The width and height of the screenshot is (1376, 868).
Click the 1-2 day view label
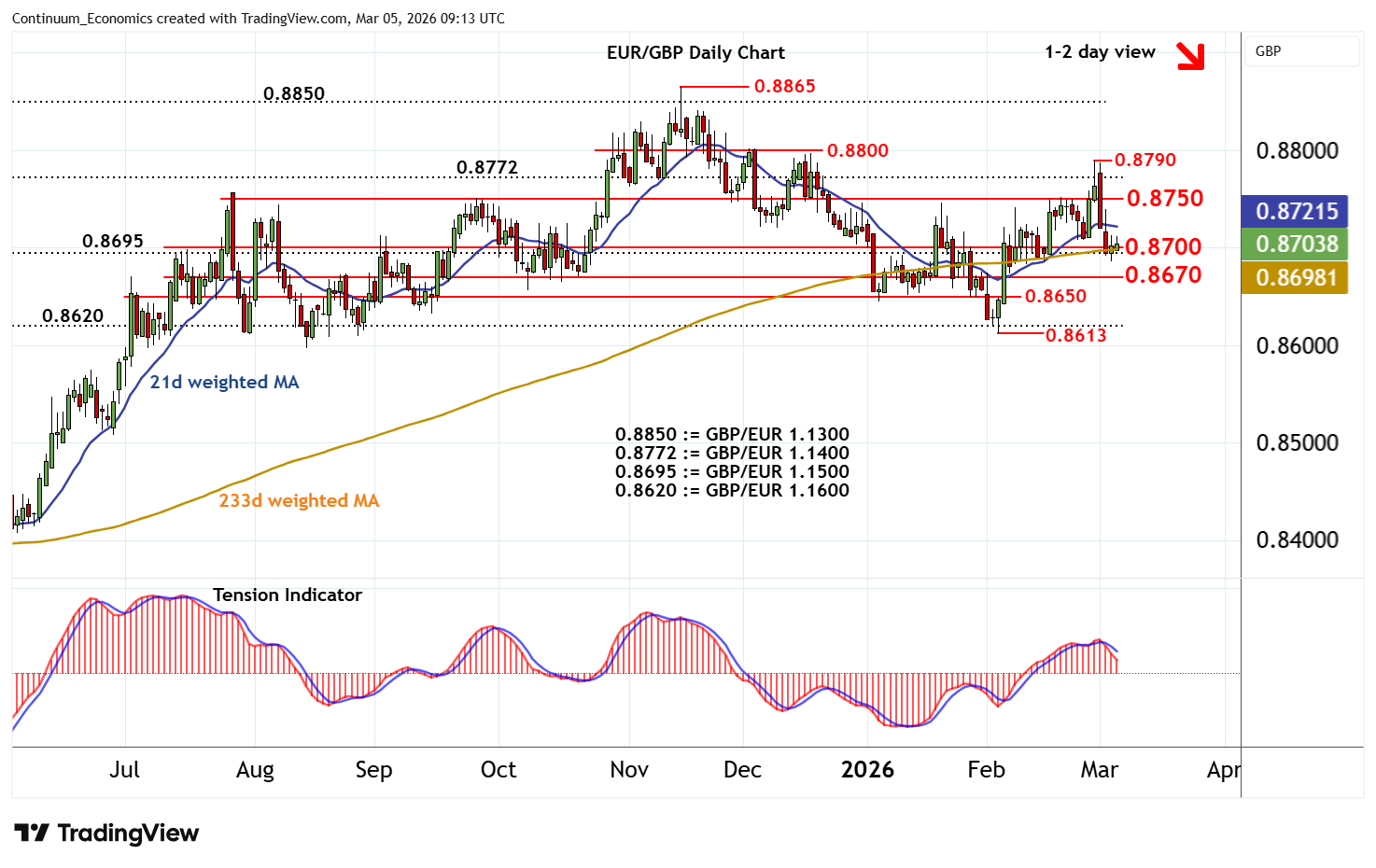(1100, 52)
